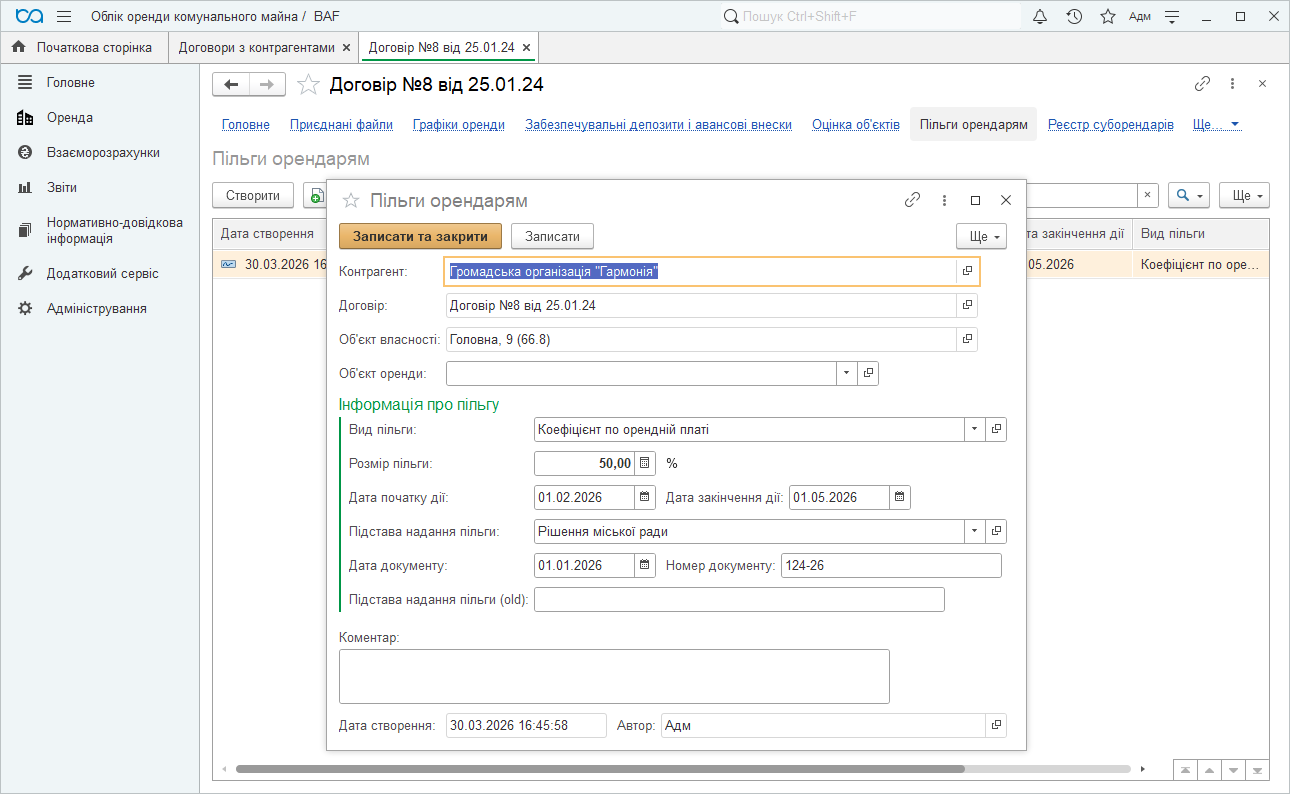Copy link icon in dialog header
Screen dimensions: 1290x794
point(912,200)
